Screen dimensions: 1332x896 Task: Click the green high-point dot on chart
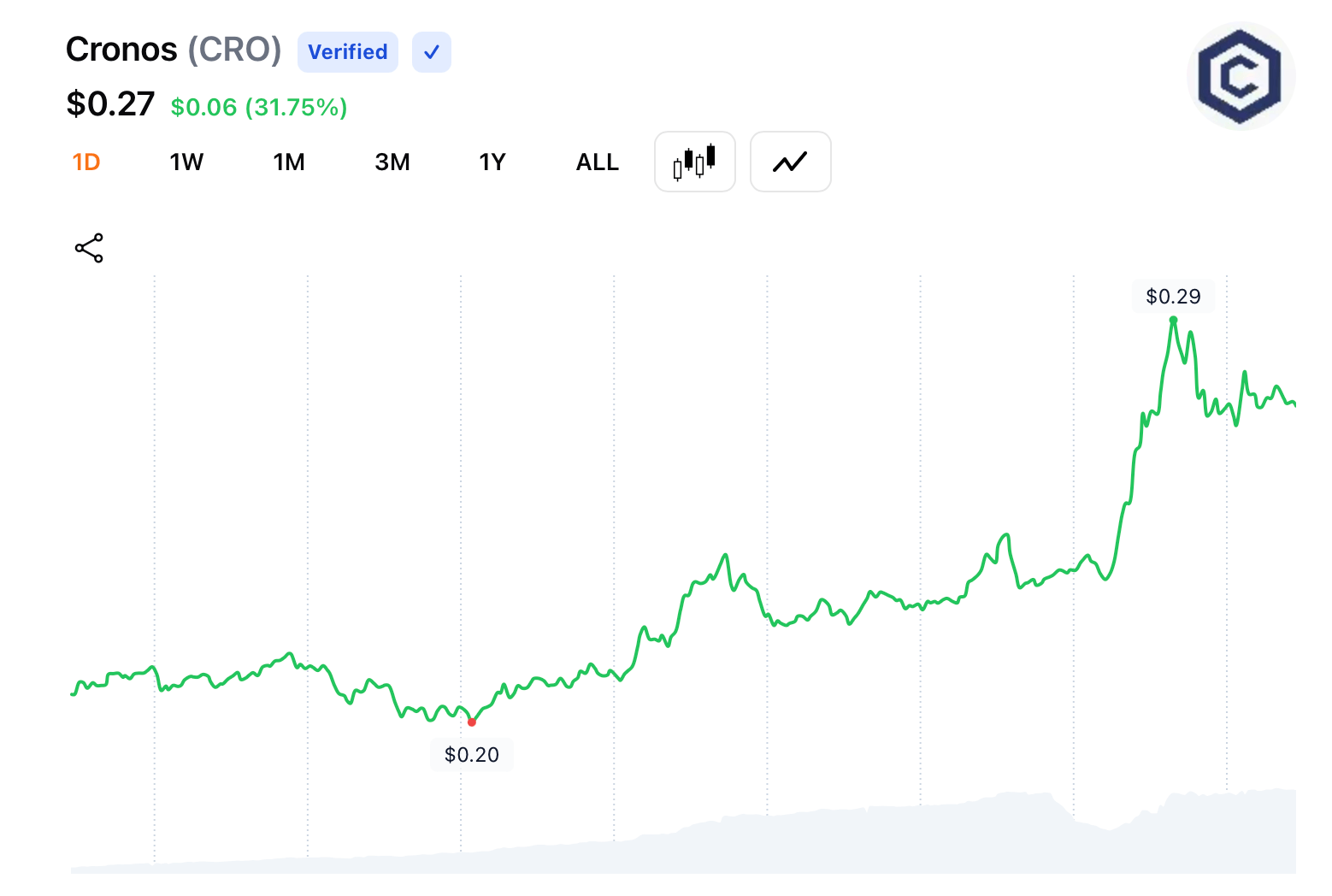(x=1173, y=320)
